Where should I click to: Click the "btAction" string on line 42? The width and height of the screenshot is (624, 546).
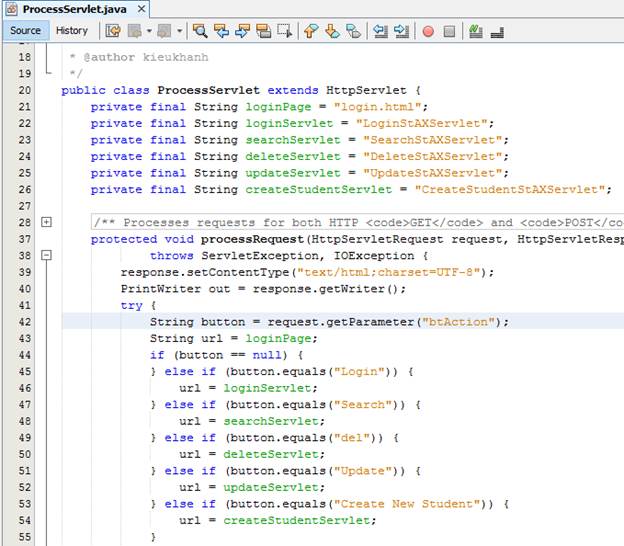pyautogui.click(x=458, y=322)
